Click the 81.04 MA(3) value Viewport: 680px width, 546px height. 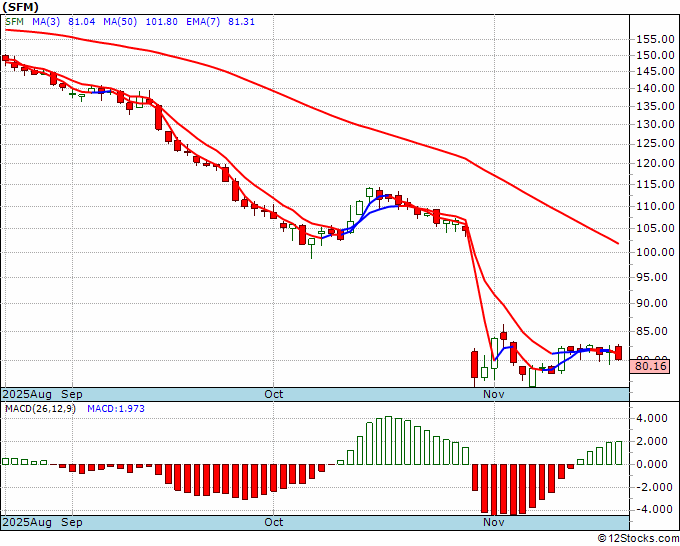coord(82,22)
